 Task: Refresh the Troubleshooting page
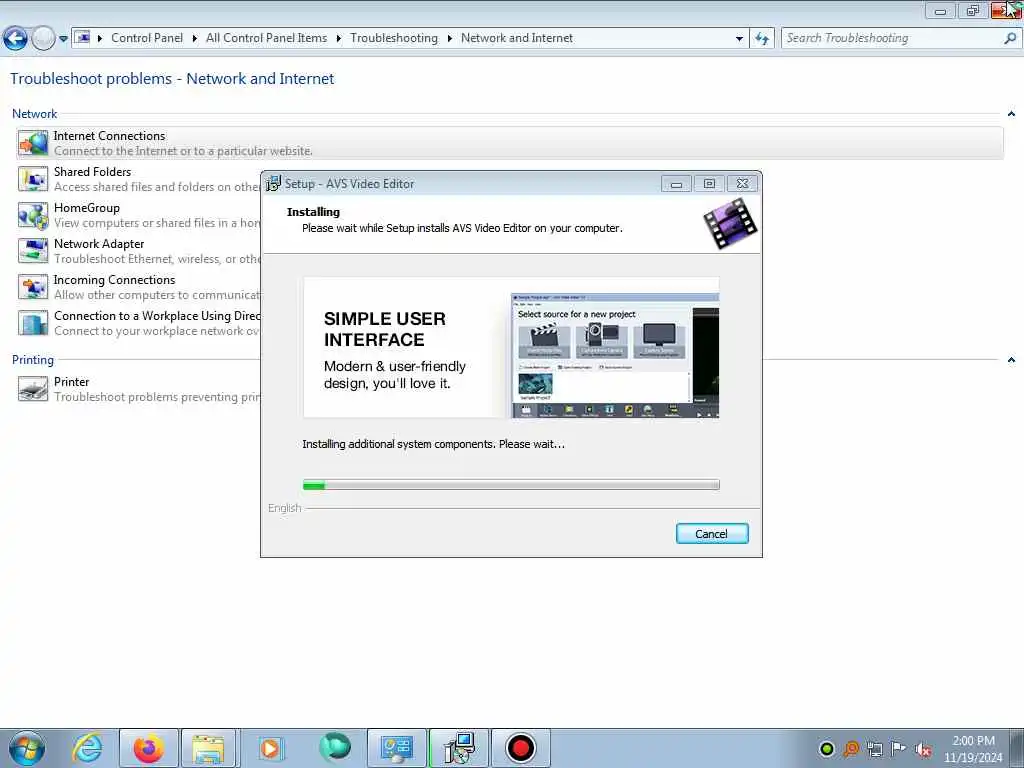coord(762,39)
